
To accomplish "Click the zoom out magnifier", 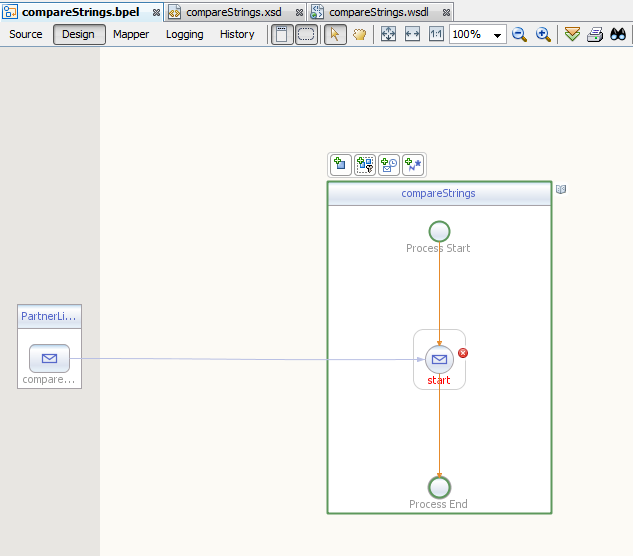I will coord(520,34).
